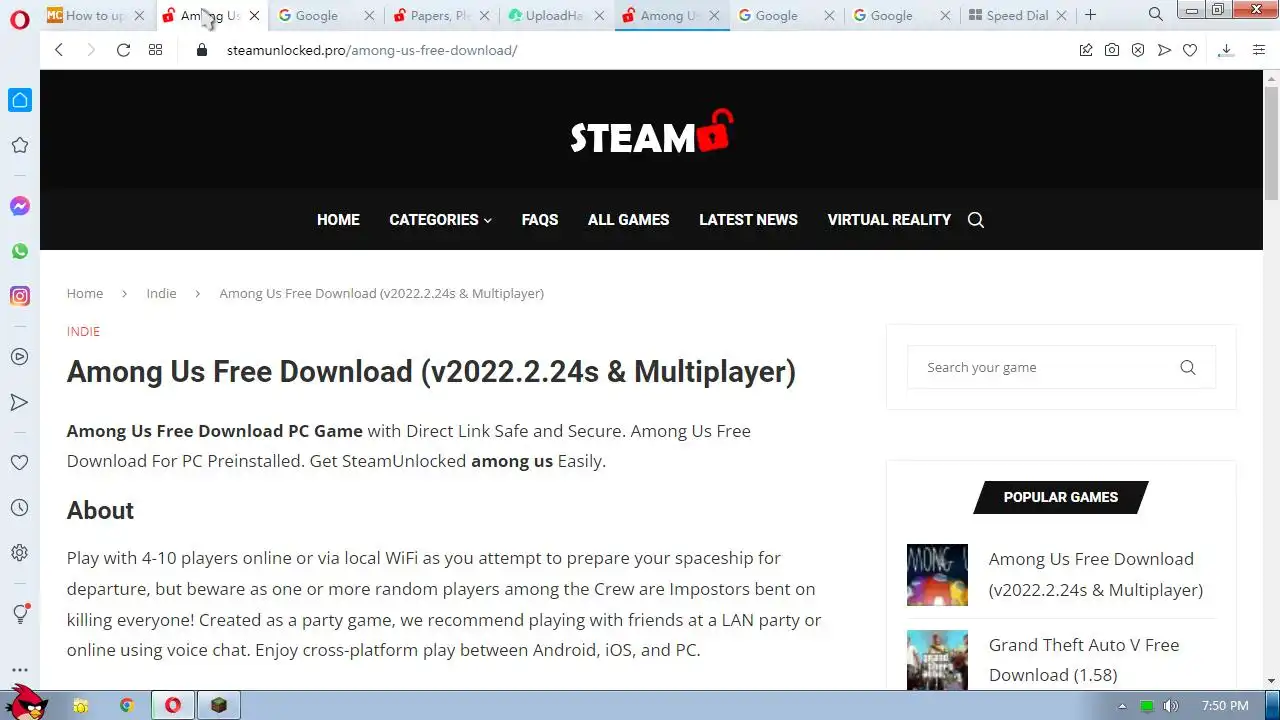Open ad blocker shield icon

point(1138,50)
